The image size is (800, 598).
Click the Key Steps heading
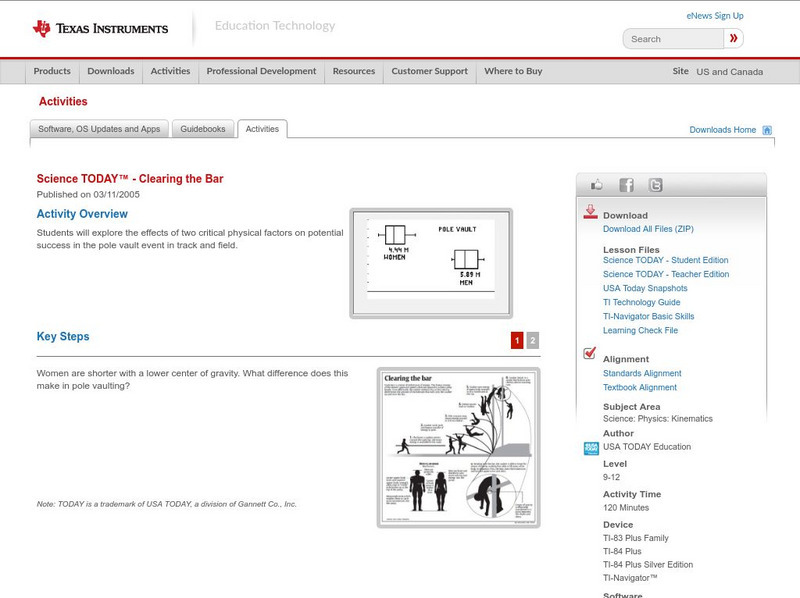[x=63, y=337]
